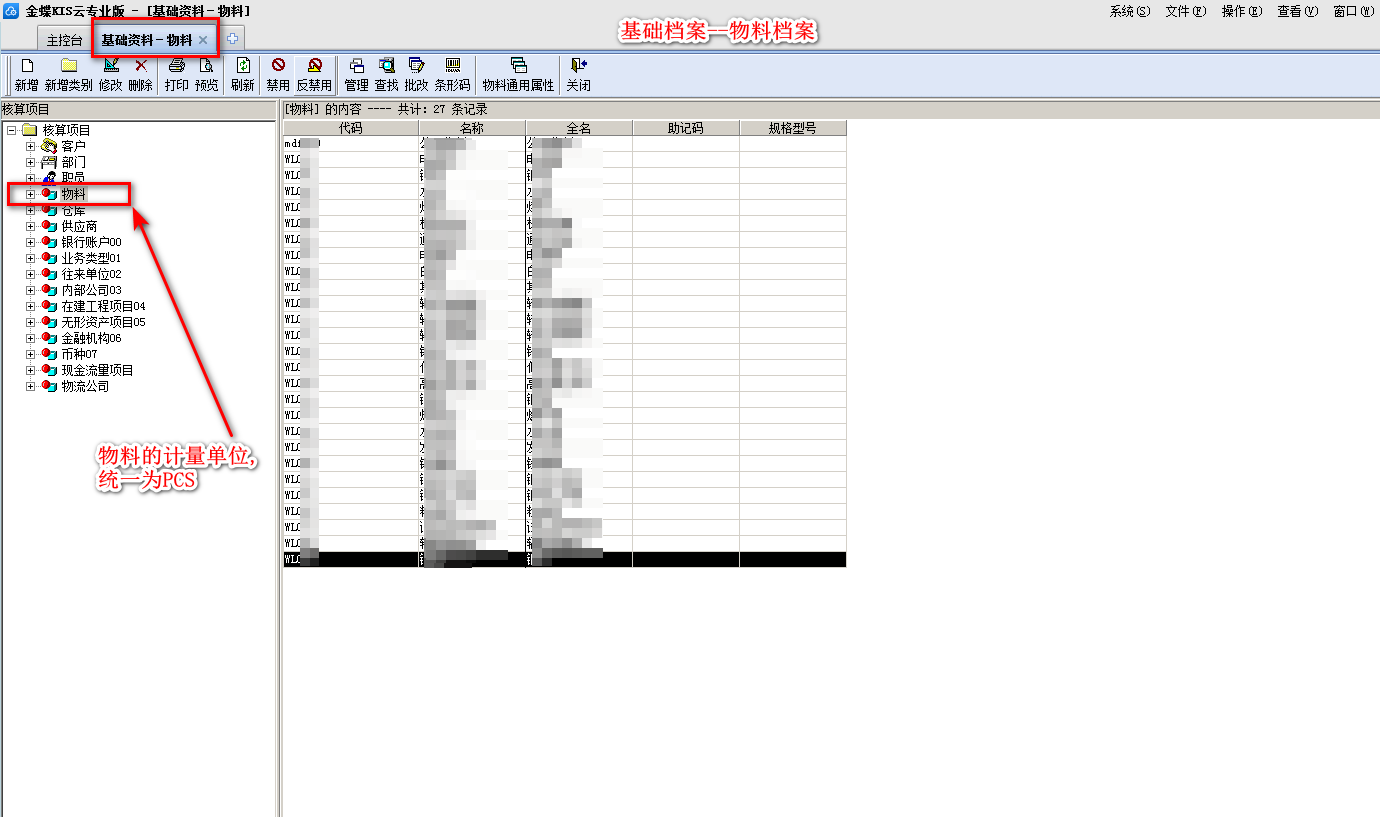
Task: Click the 新增 (New) toolbar icon
Action: [x=27, y=66]
